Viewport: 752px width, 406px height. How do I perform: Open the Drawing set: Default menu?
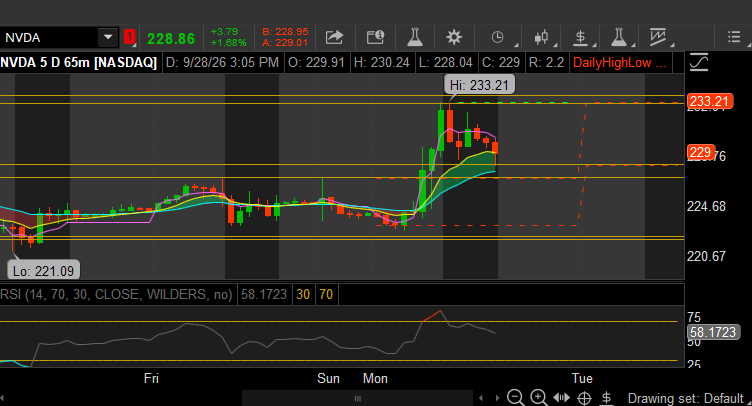[689, 398]
